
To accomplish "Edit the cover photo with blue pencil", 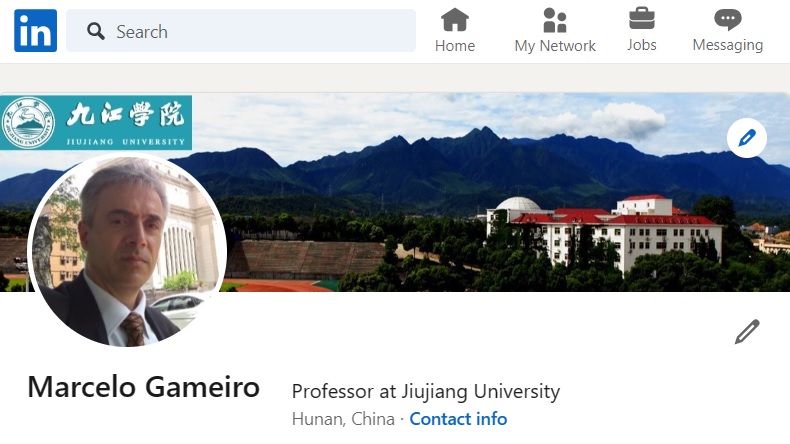I will pos(747,138).
